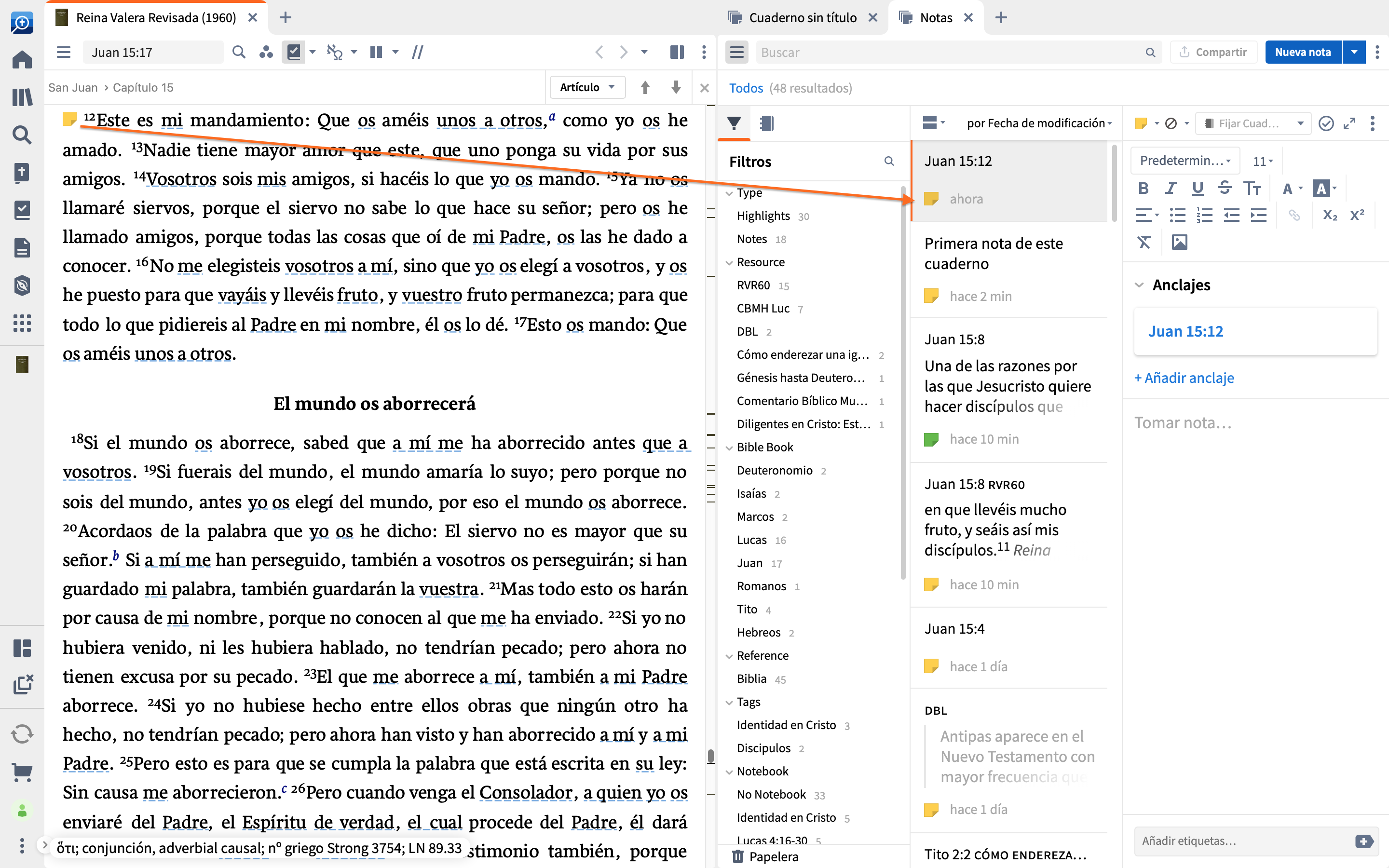Open the Bible panel three-dot menu
The image size is (1389, 868).
(x=704, y=52)
